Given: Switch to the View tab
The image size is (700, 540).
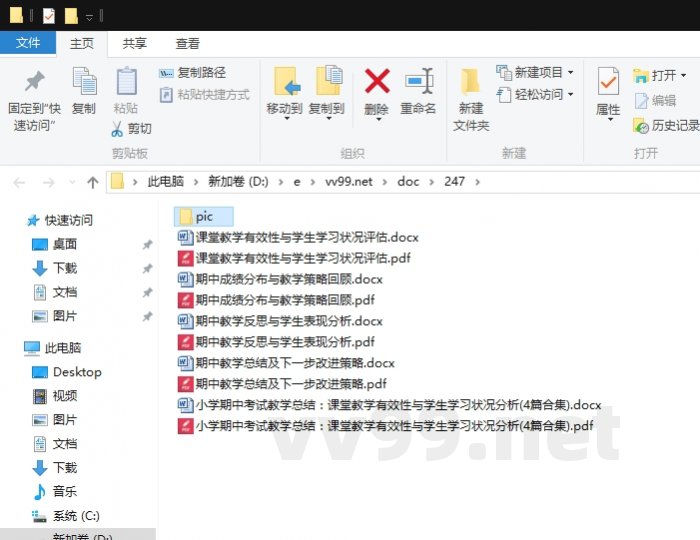Looking at the screenshot, I should coord(188,43).
